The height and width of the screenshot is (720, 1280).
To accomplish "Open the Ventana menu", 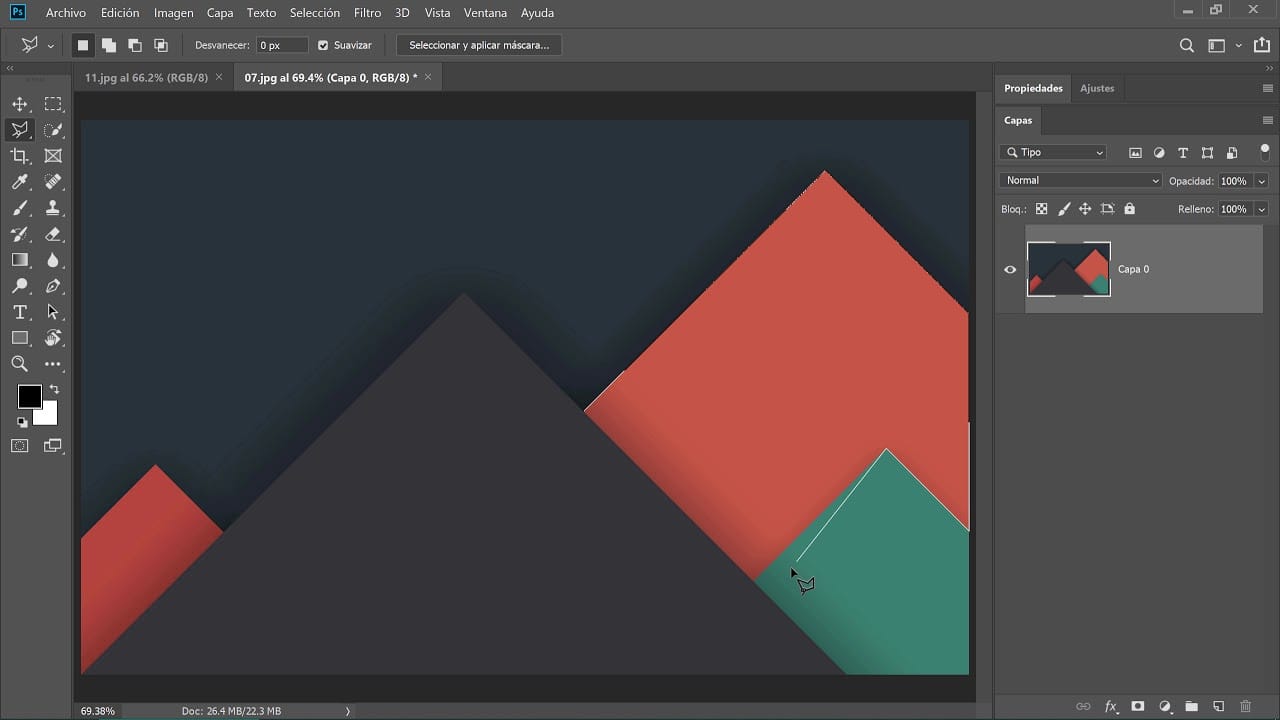I will (x=485, y=13).
